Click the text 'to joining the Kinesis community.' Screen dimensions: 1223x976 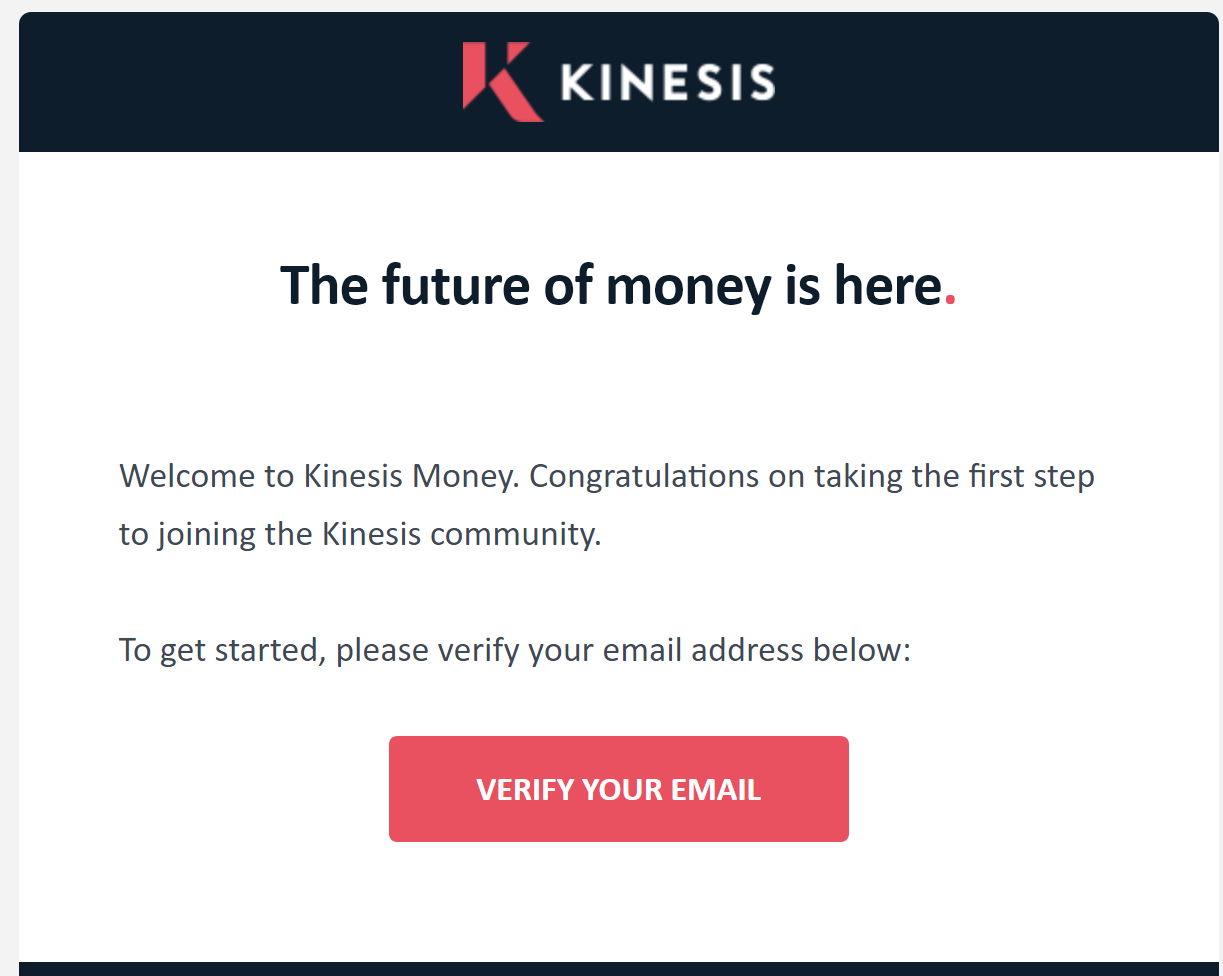click(361, 534)
